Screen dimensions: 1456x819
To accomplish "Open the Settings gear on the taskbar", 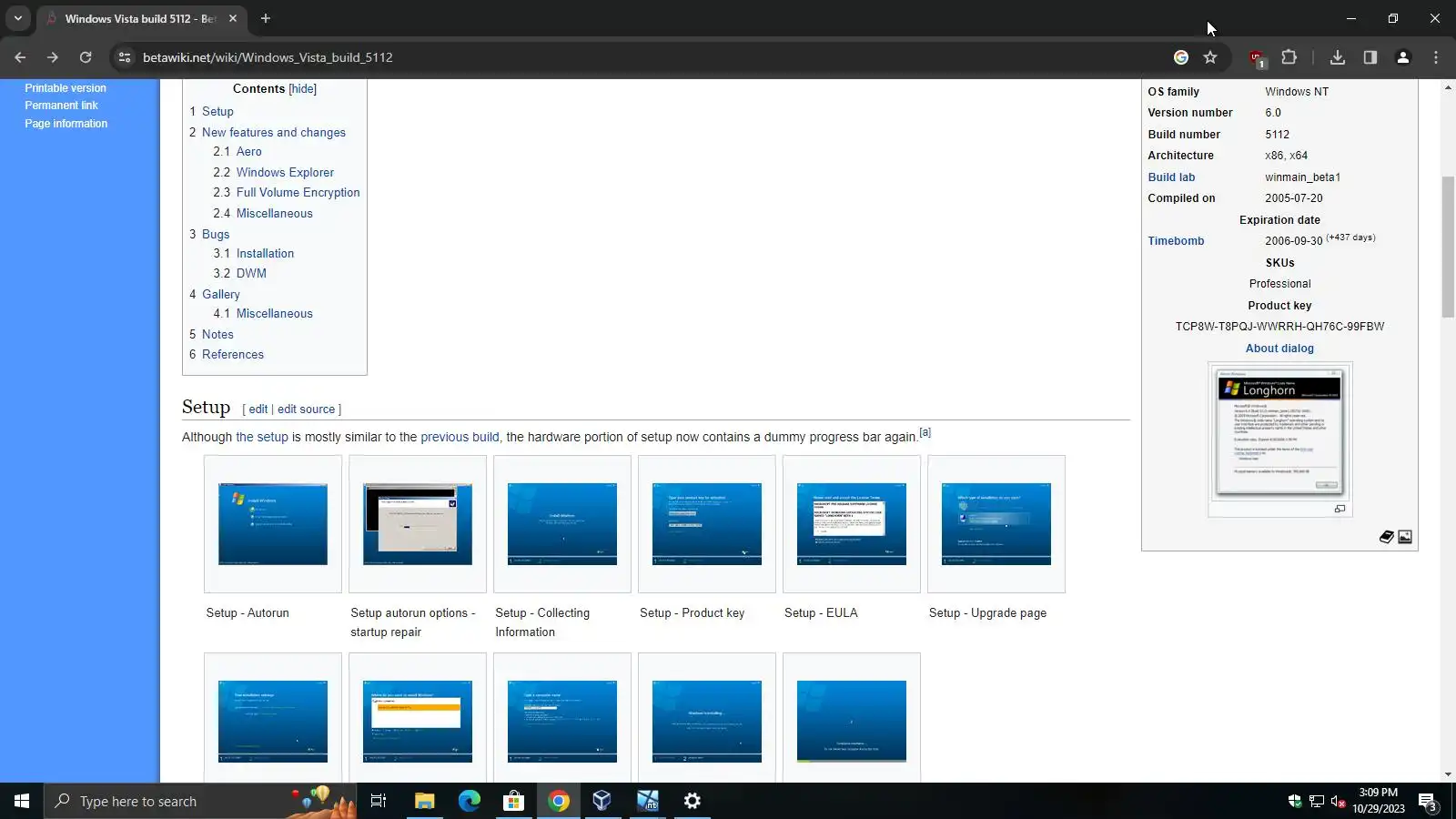I will click(693, 801).
